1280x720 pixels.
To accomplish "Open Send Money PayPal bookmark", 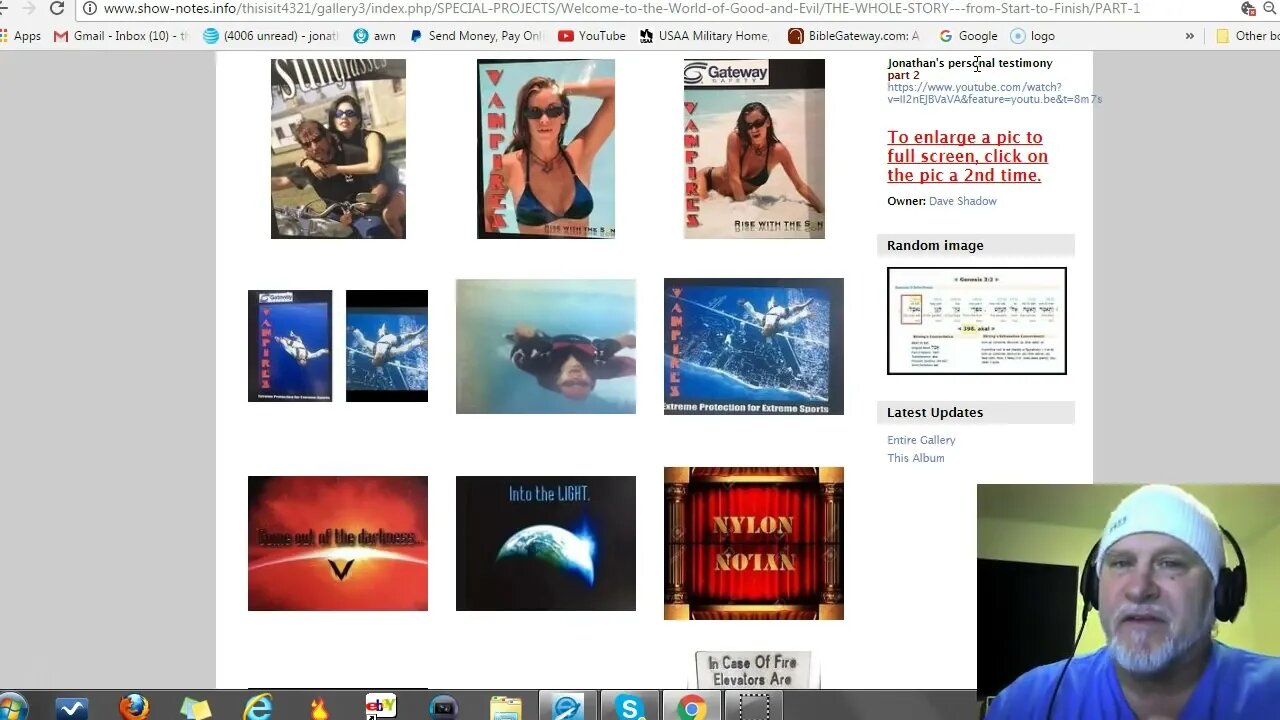I will pyautogui.click(x=476, y=36).
